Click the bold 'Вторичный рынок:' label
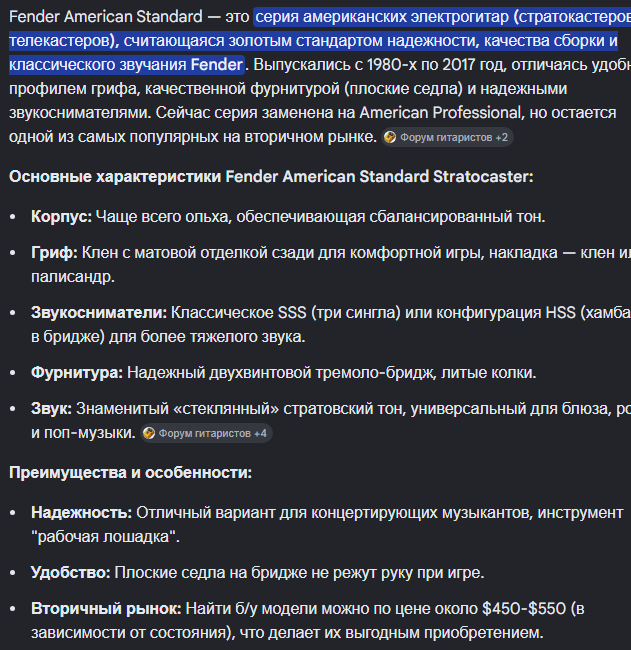The width and height of the screenshot is (631, 650). point(106,609)
